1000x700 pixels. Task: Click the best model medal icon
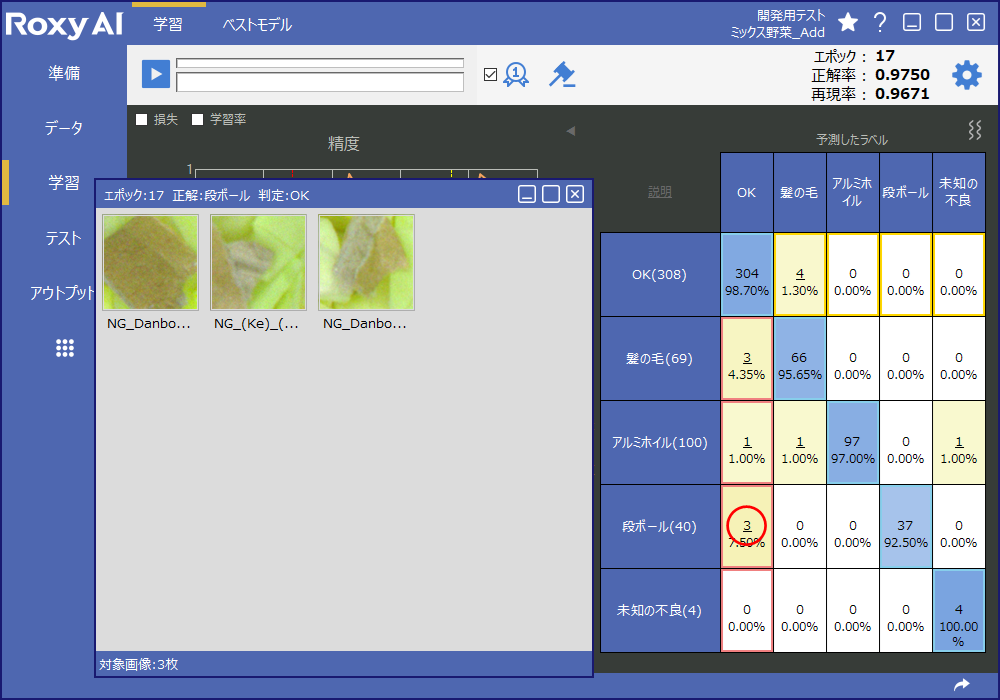(x=516, y=75)
